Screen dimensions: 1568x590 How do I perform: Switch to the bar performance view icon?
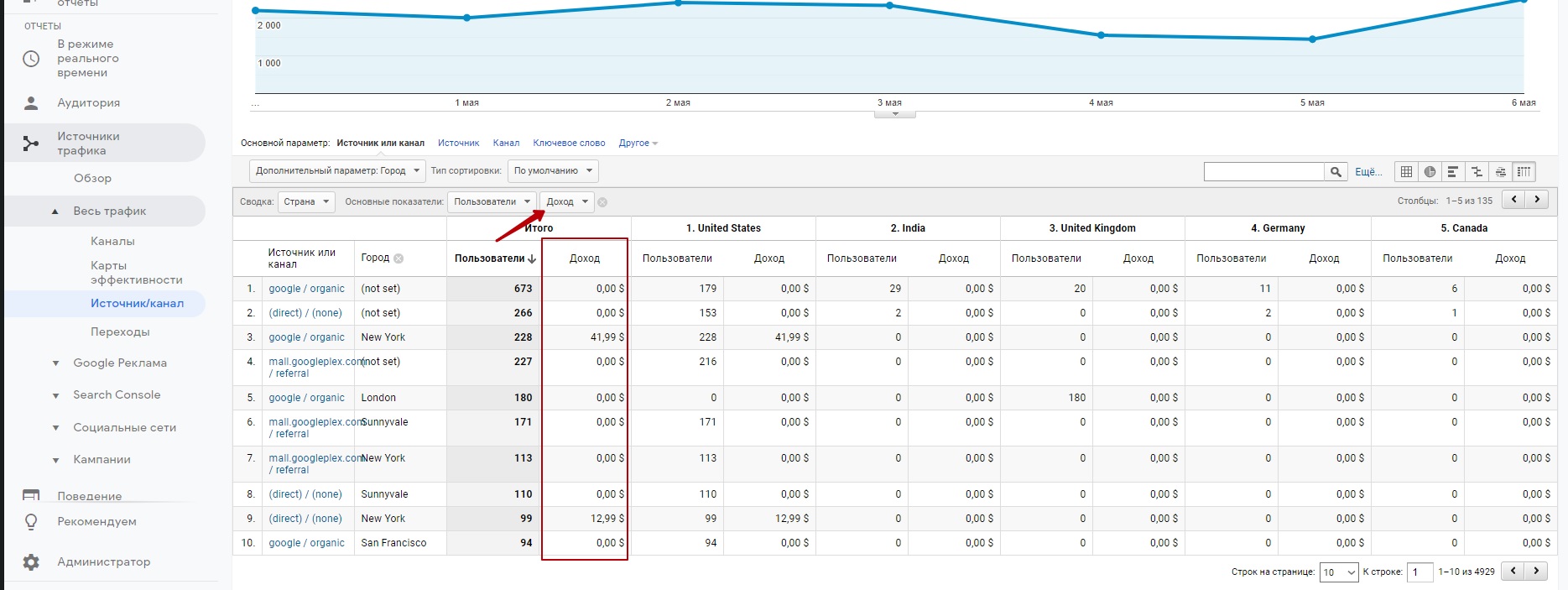[1453, 171]
